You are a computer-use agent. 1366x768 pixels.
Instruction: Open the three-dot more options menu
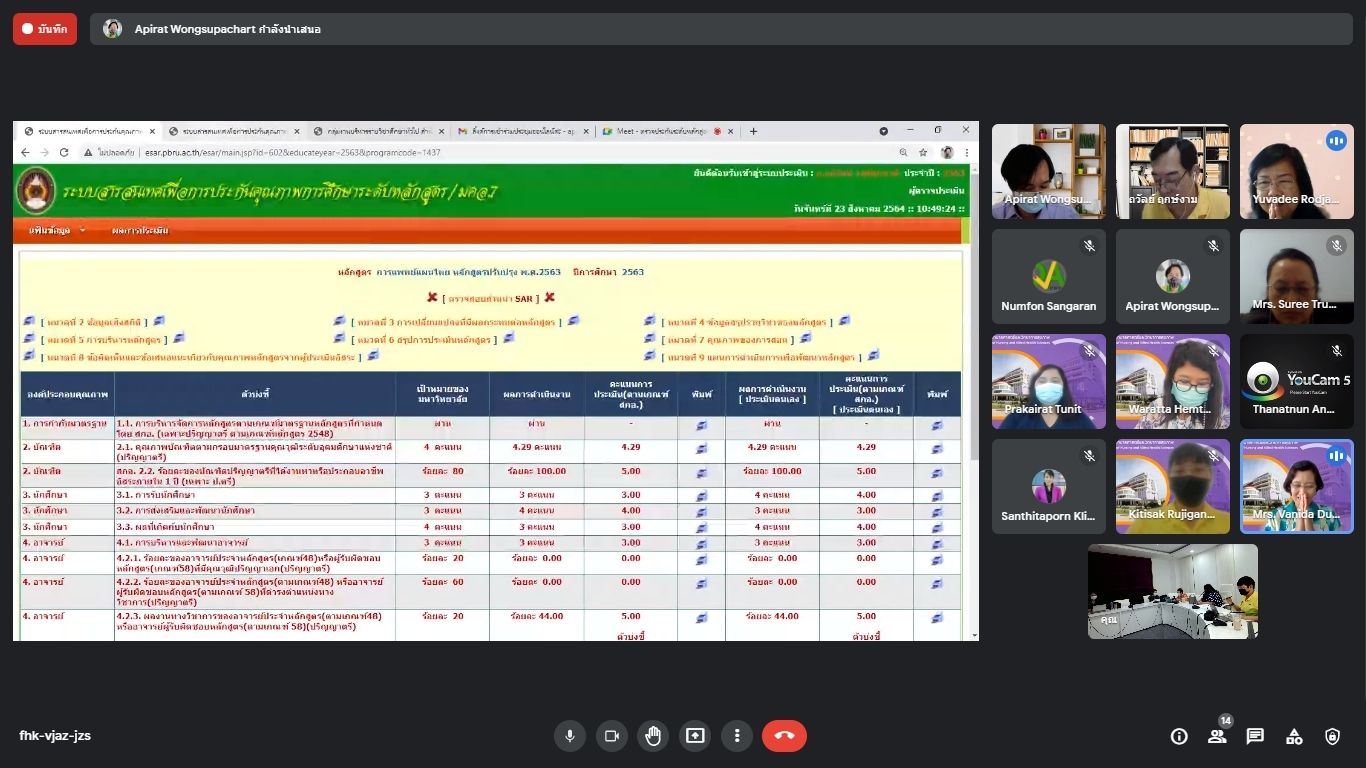(x=737, y=736)
